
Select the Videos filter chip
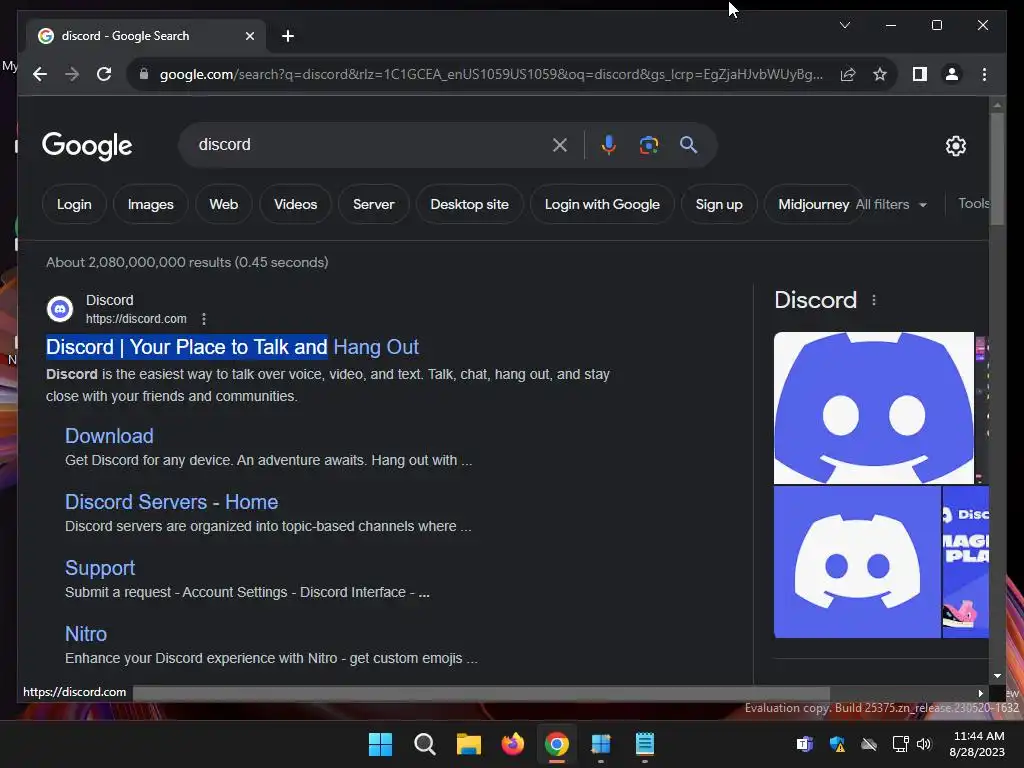point(295,204)
